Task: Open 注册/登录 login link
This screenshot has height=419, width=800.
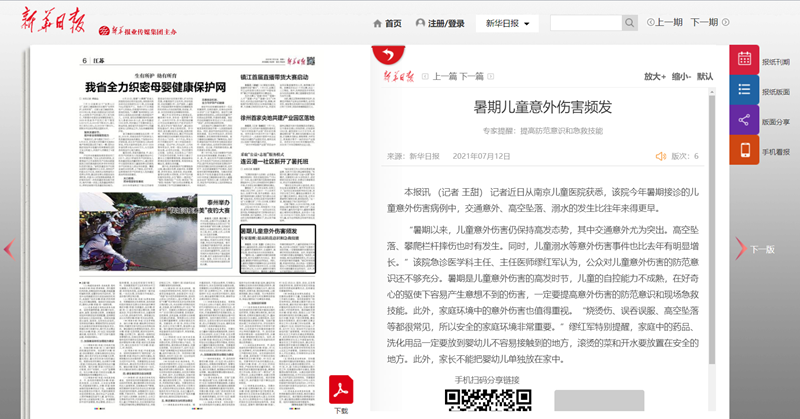Action: pyautogui.click(x=440, y=23)
